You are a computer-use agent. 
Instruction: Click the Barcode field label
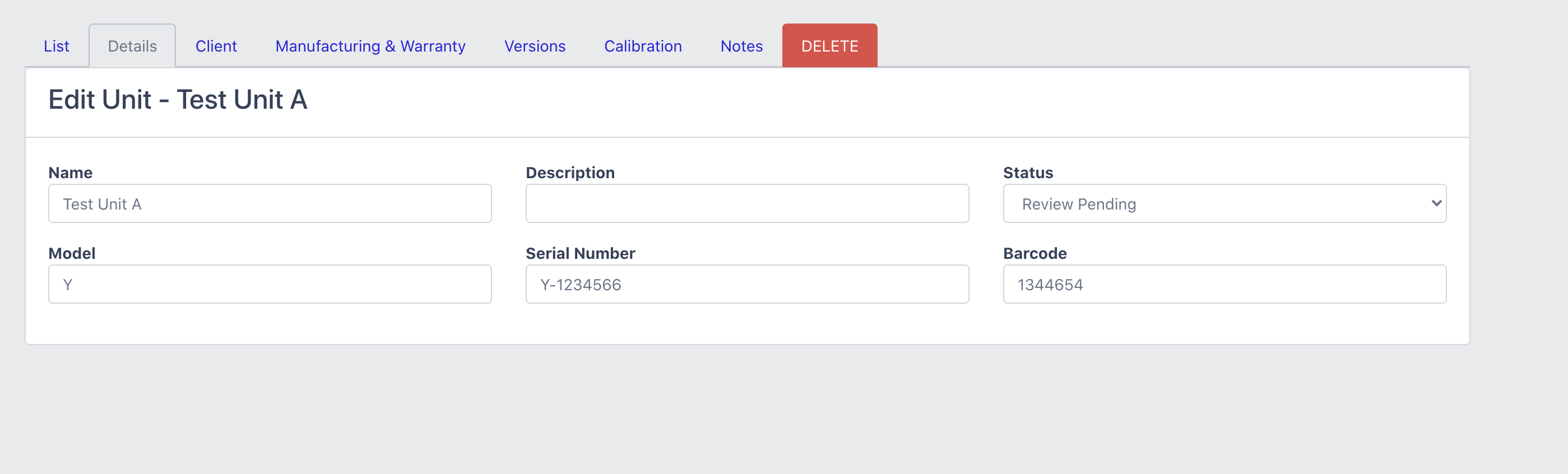tap(1034, 253)
